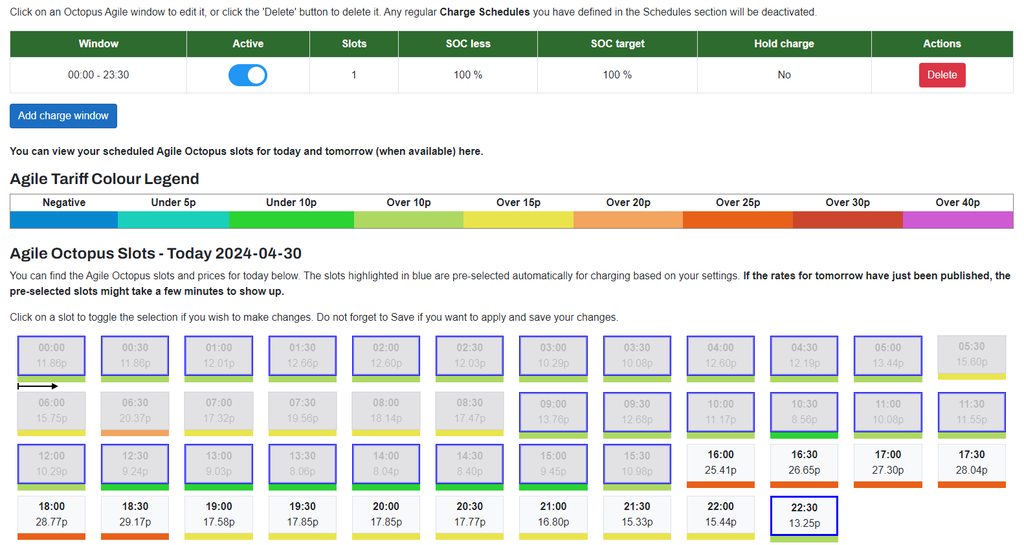Viewport: 1024px width, 545px height.
Task: Open the 00:00 - 23:30 window row
Action: point(98,75)
